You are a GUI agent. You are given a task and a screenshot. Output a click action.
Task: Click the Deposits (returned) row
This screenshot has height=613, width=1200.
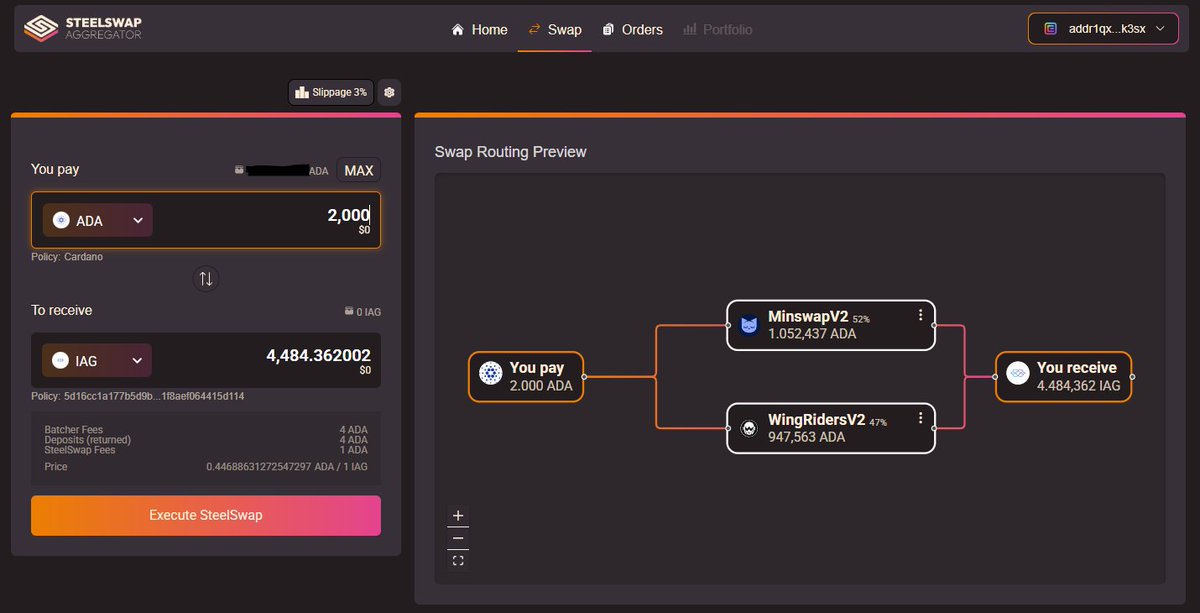point(206,440)
